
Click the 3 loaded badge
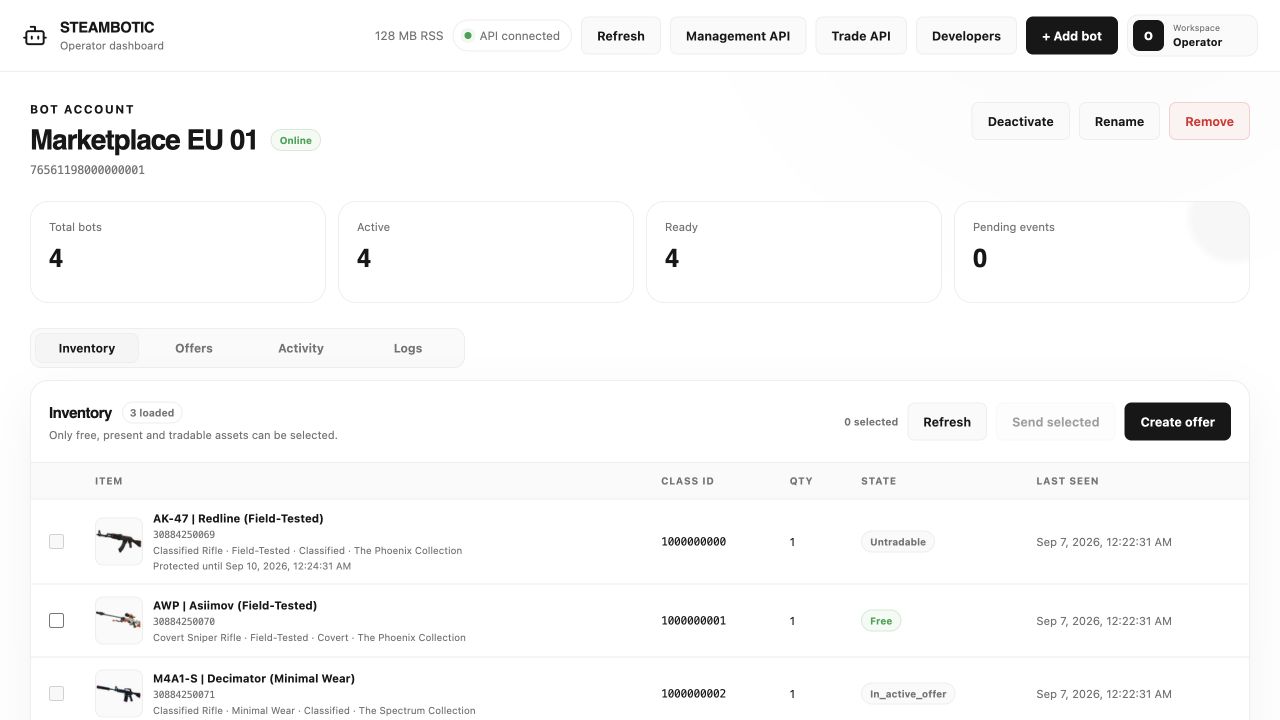pyautogui.click(x=152, y=413)
